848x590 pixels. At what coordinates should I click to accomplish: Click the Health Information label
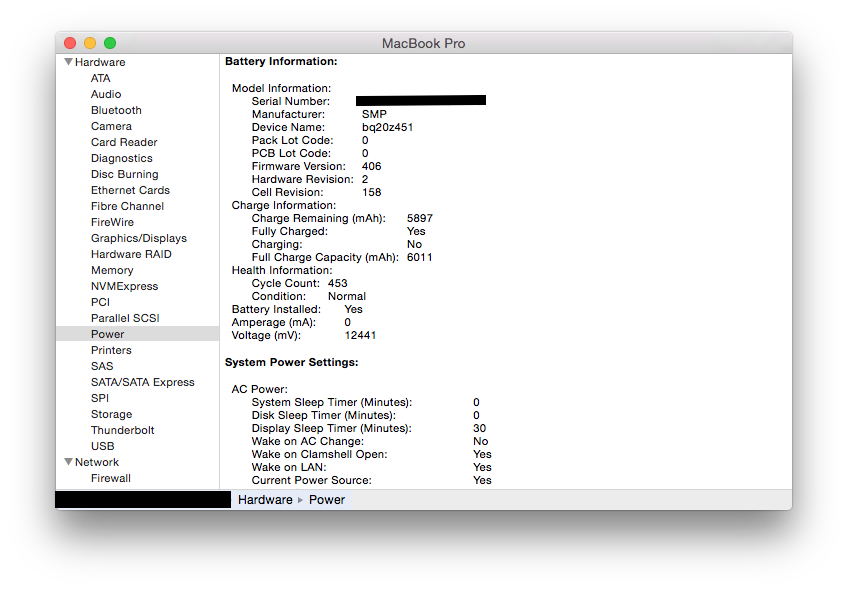282,270
